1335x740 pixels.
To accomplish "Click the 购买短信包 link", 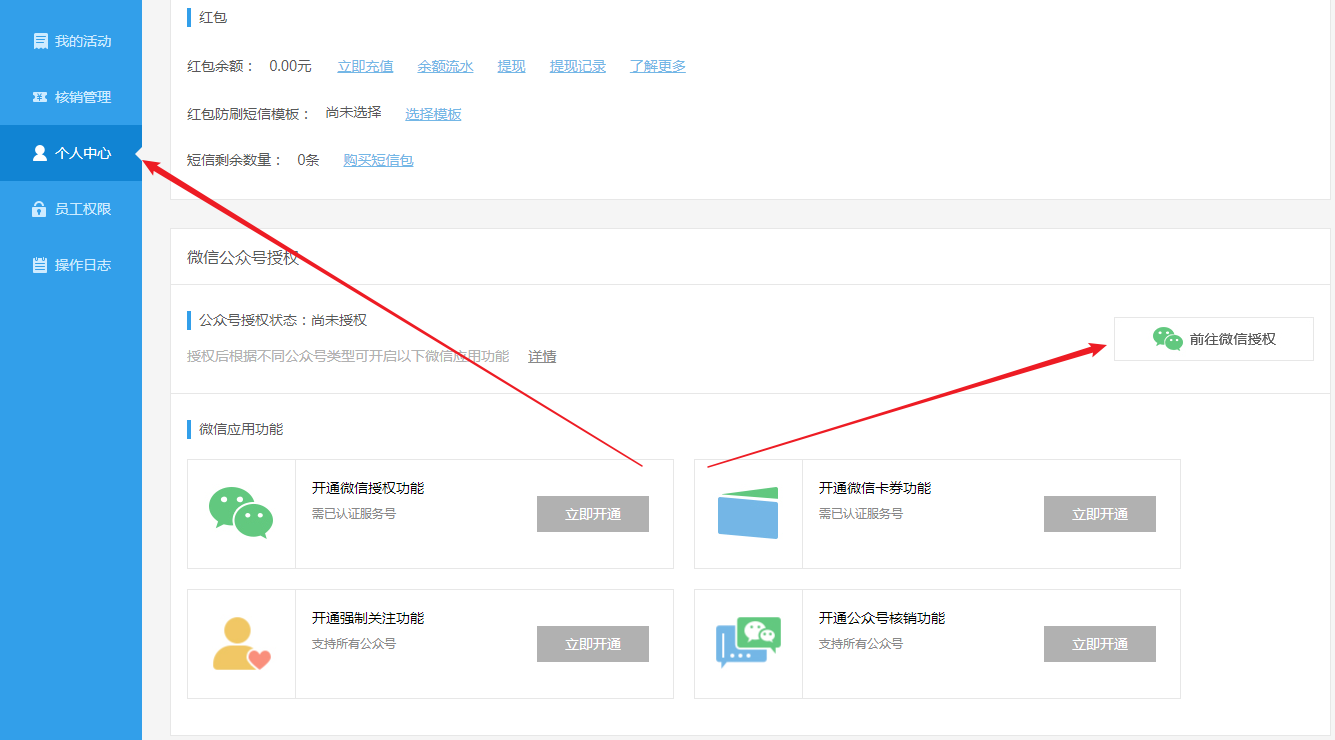I will tap(378, 160).
